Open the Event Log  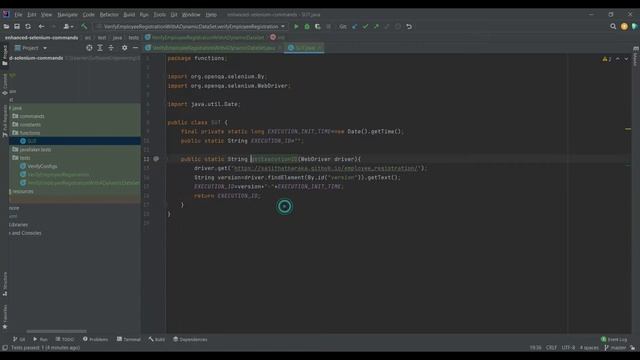(614, 340)
